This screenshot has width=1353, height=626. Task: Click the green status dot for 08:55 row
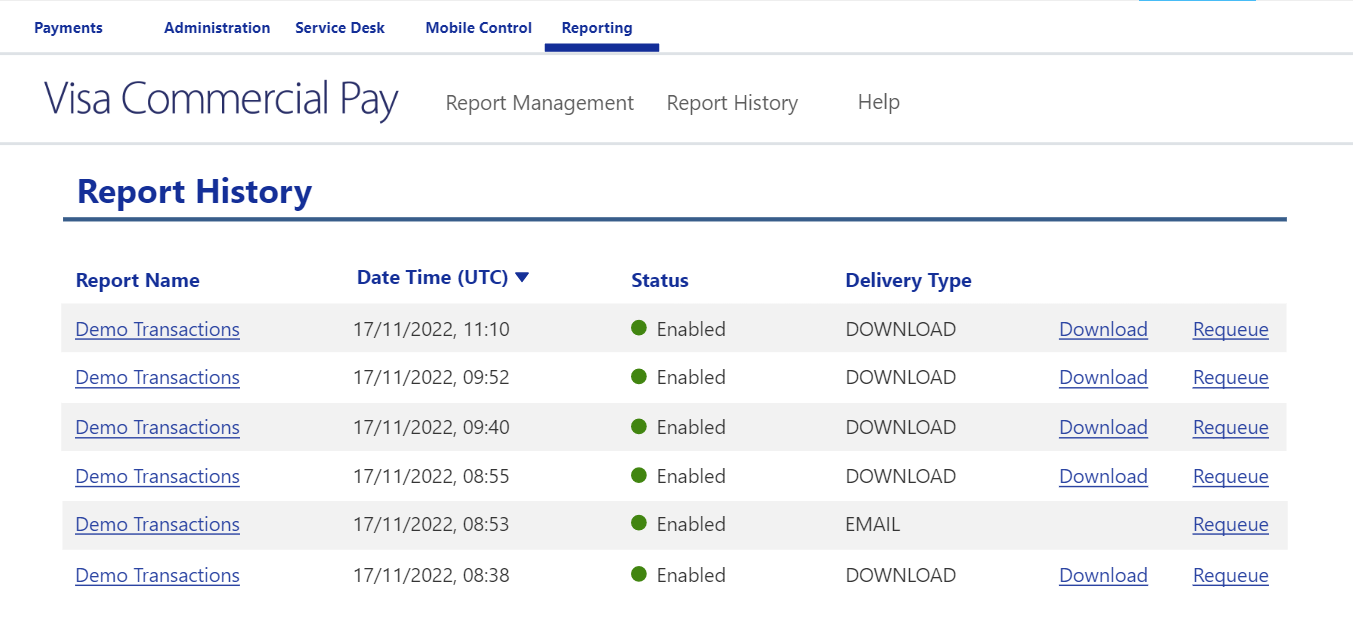[639, 475]
